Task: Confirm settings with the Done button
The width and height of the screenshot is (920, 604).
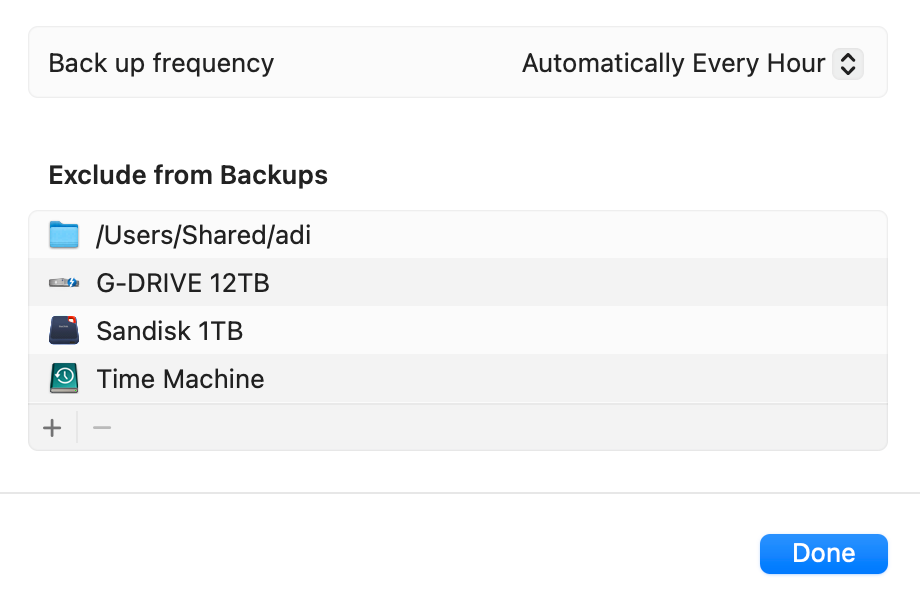Action: click(x=823, y=554)
